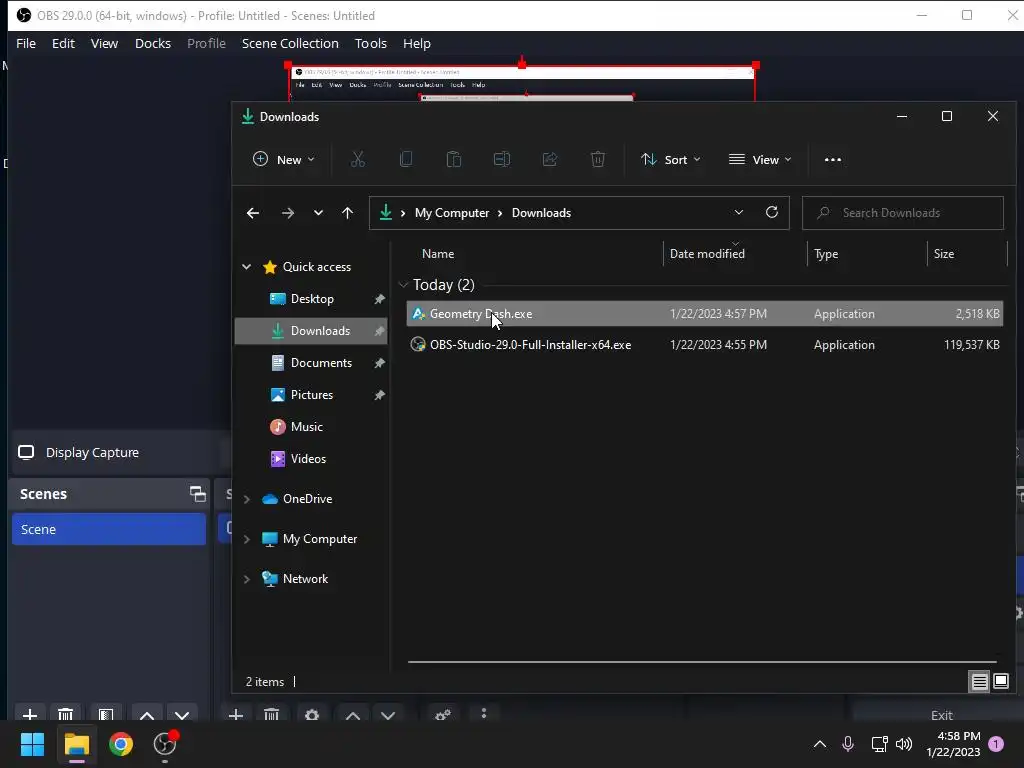Image resolution: width=1024 pixels, height=768 pixels.
Task: Open source properties gear in OBS Sources panel
Action: point(312,715)
